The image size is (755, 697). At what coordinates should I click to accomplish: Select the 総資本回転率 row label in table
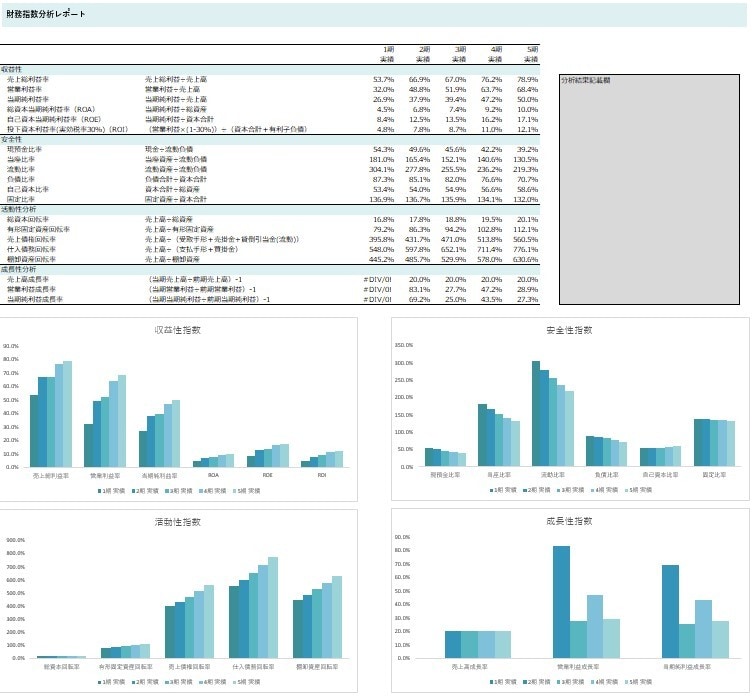(27, 219)
